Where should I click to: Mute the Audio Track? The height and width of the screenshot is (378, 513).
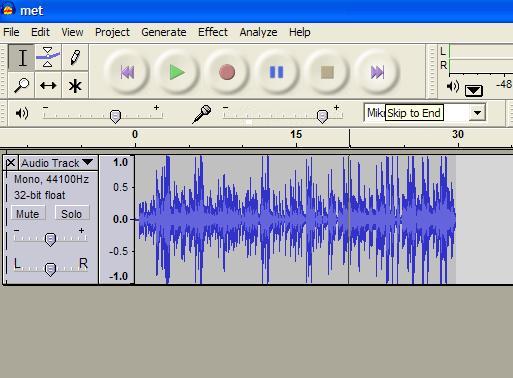click(x=28, y=214)
